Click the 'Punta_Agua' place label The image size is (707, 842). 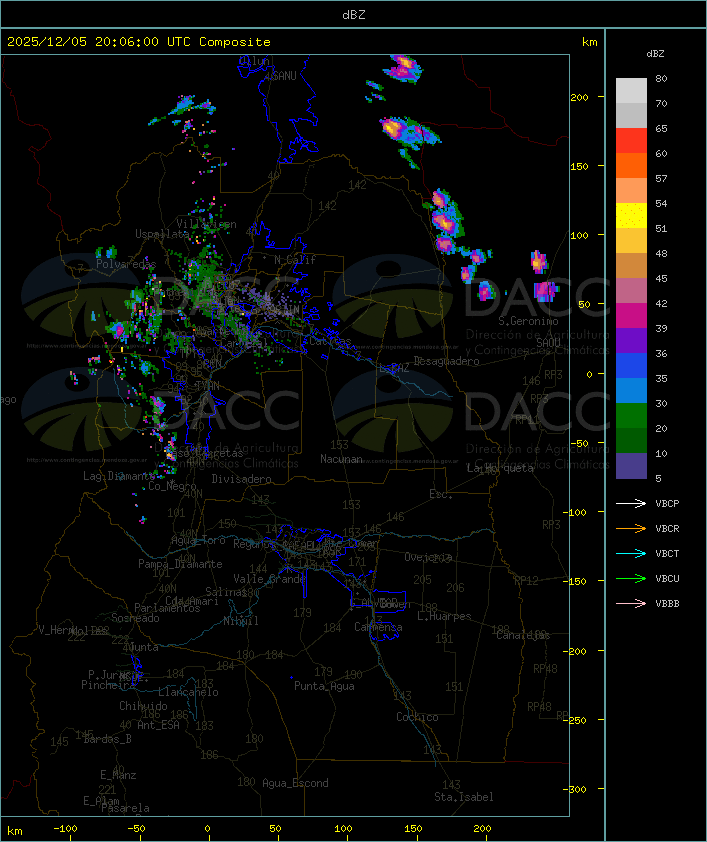coord(324,686)
